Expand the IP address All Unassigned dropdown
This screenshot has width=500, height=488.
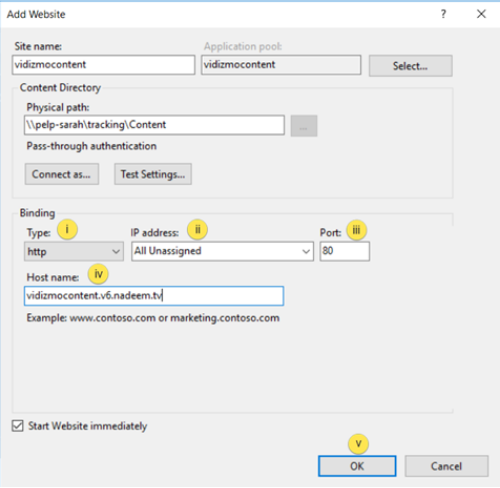222,251
